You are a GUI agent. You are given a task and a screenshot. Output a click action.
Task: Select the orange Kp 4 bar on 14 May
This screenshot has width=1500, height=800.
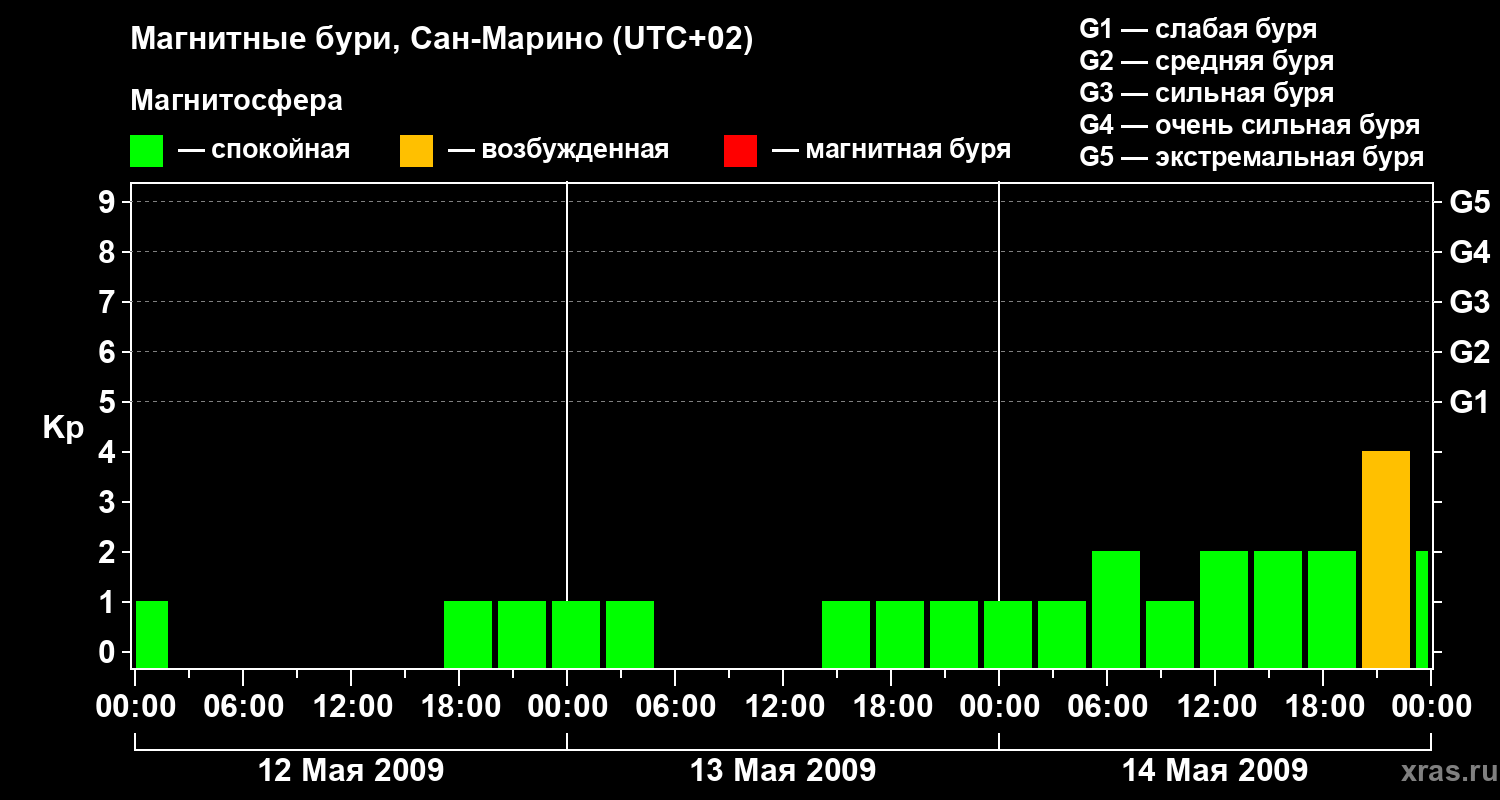(x=1386, y=559)
